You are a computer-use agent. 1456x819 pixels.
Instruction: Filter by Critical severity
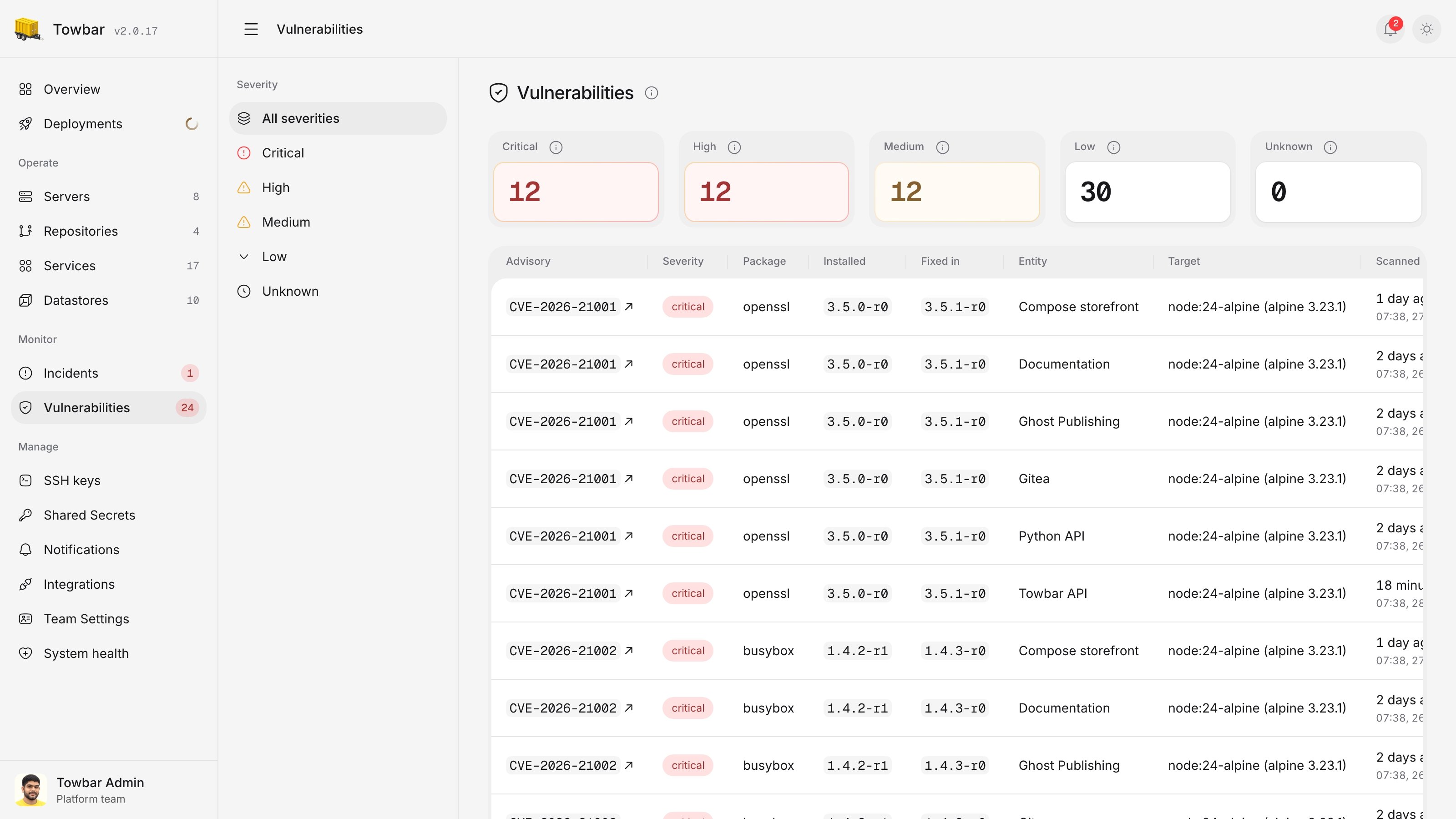click(x=338, y=152)
